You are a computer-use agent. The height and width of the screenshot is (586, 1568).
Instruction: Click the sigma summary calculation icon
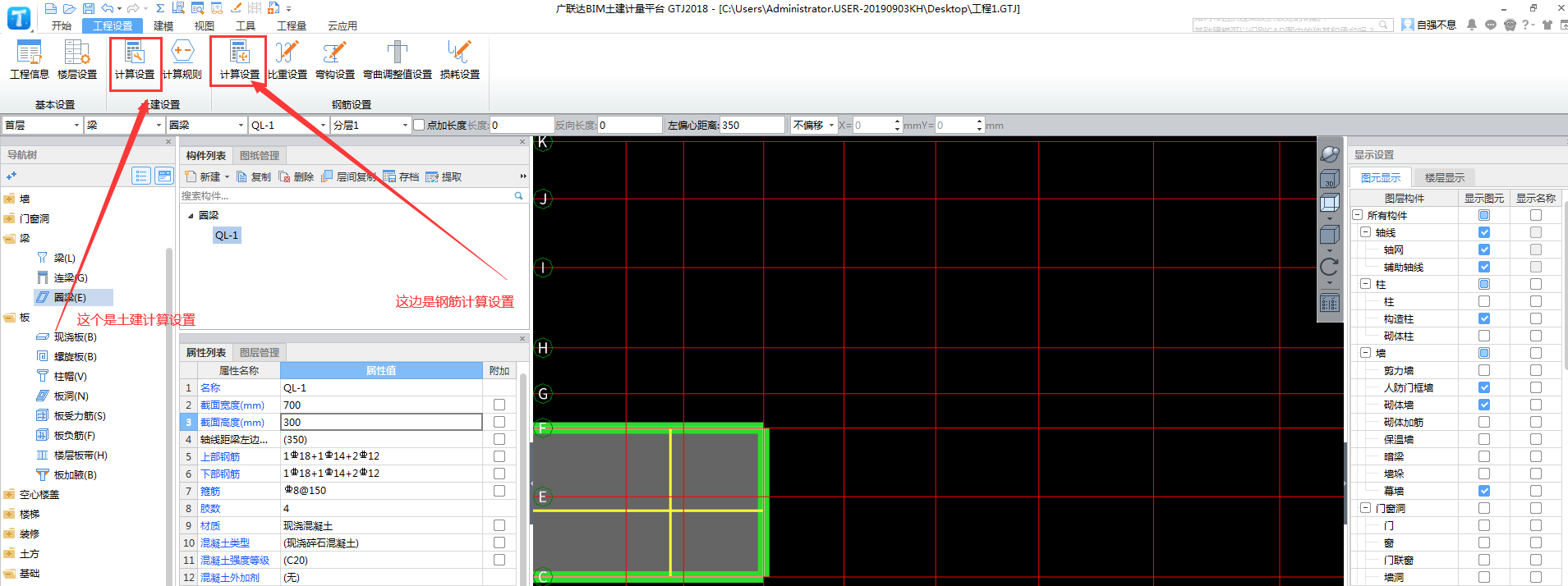tap(160, 8)
